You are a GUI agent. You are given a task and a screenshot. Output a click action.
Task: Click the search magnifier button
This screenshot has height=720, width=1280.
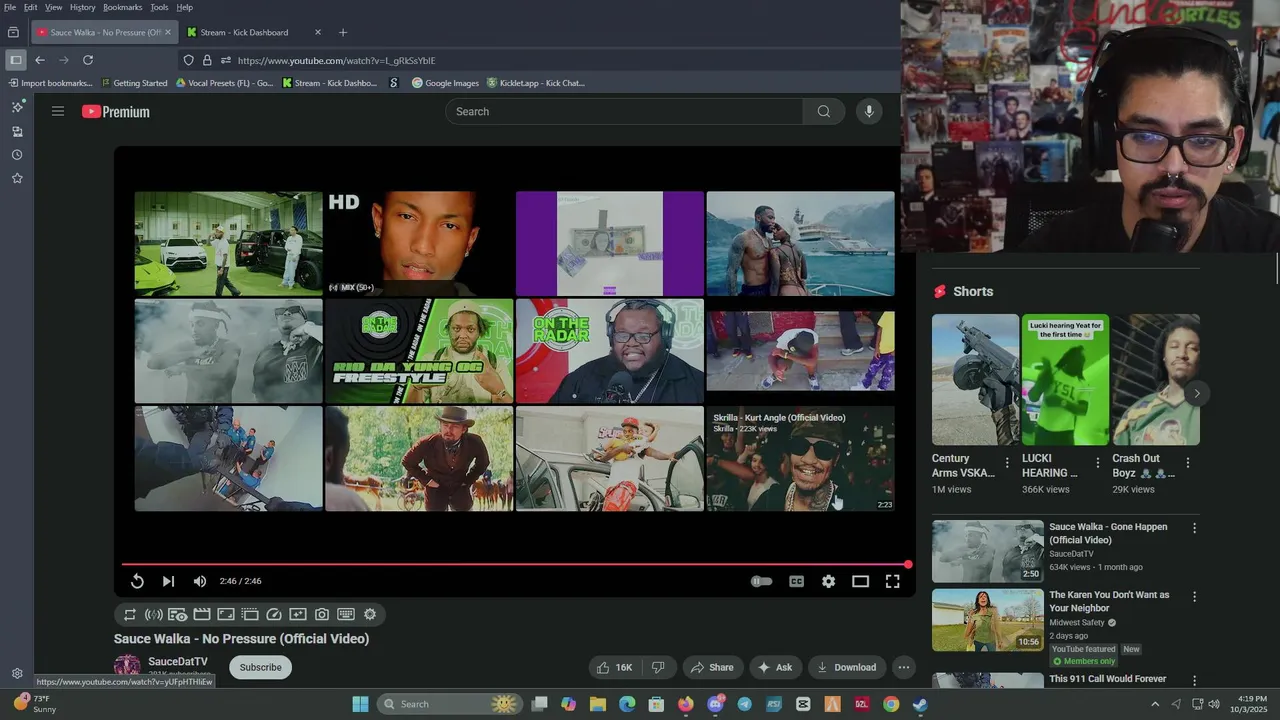pyautogui.click(x=823, y=112)
